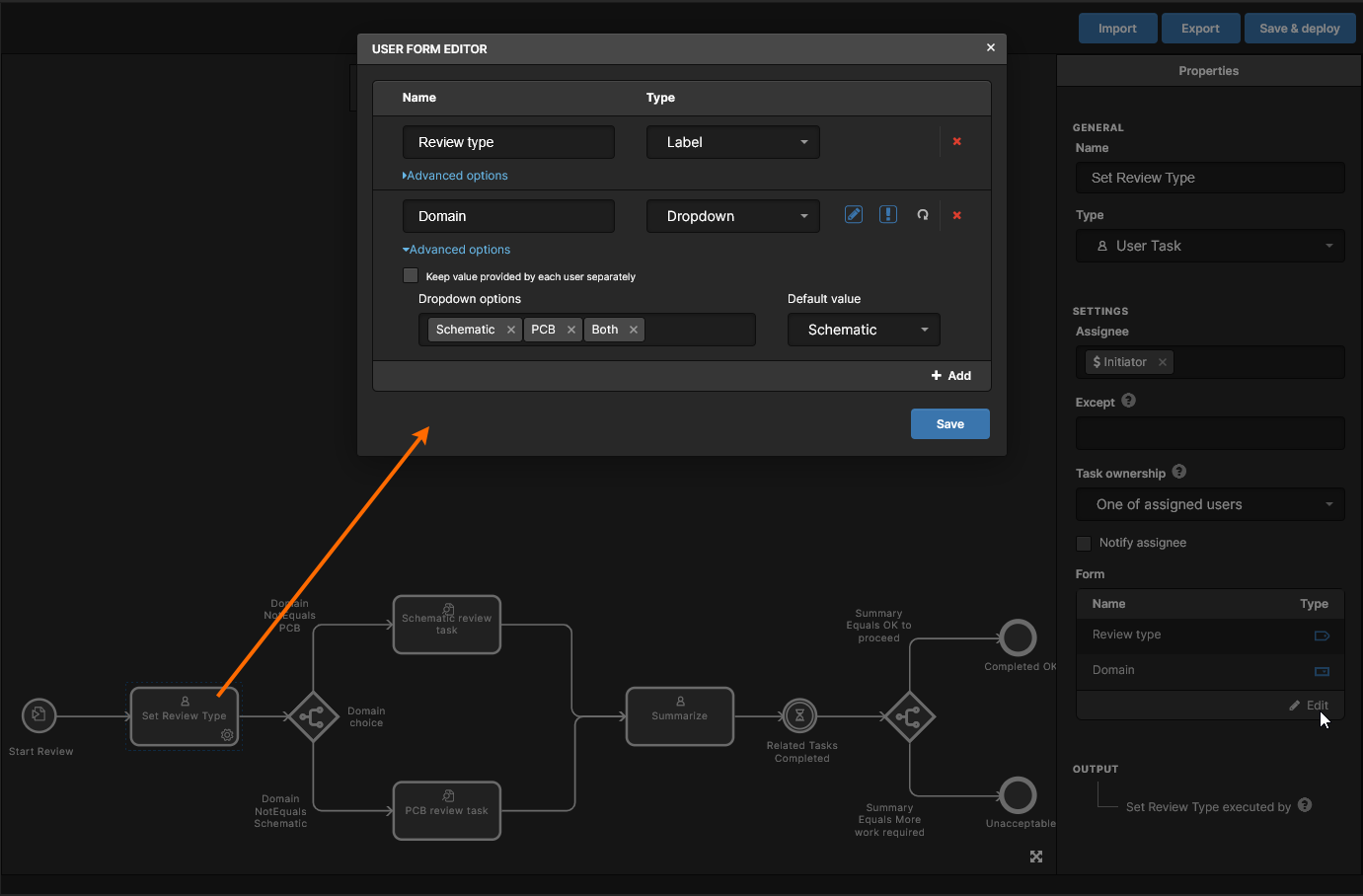1363x896 pixels.
Task: Enable keep value provided by each user
Action: (x=411, y=275)
